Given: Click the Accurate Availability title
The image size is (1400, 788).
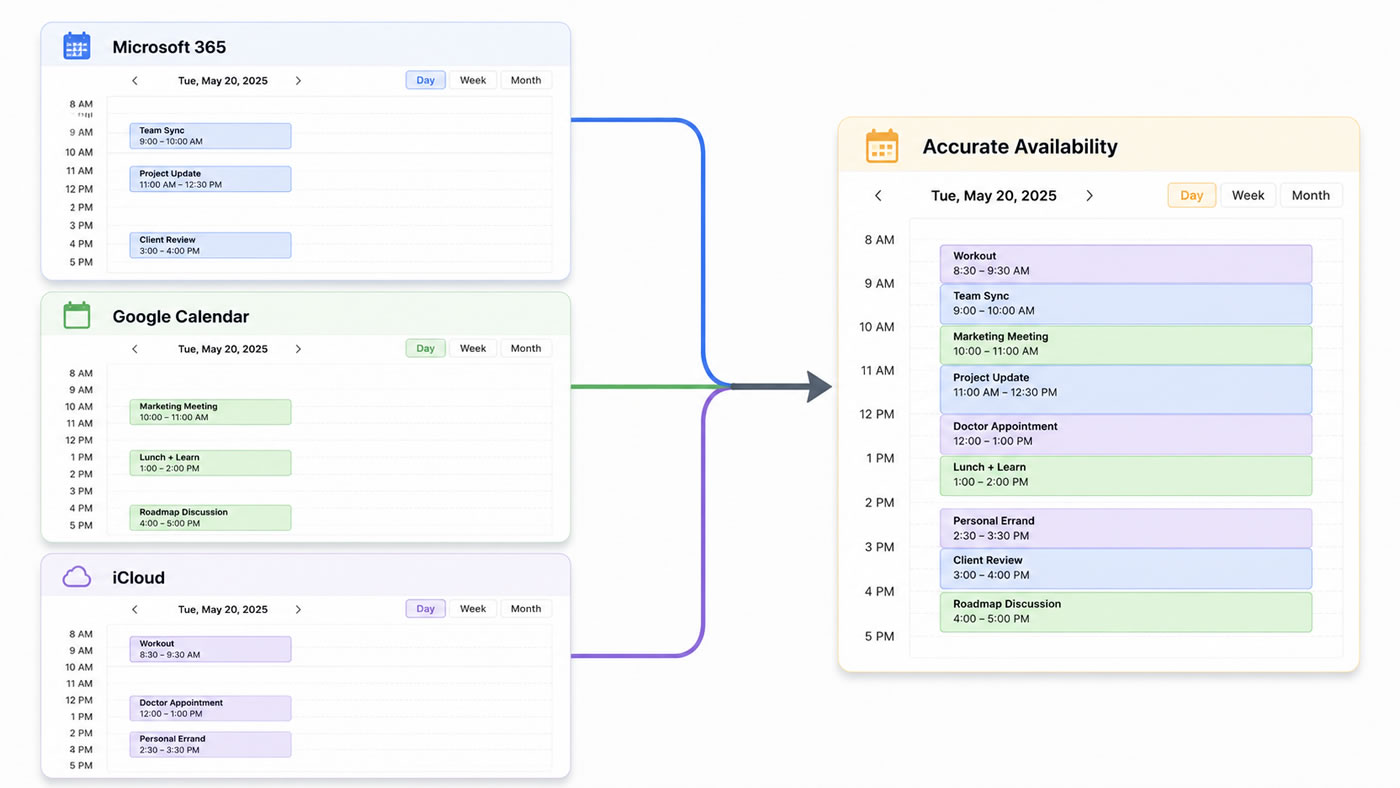Looking at the screenshot, I should coord(1020,147).
